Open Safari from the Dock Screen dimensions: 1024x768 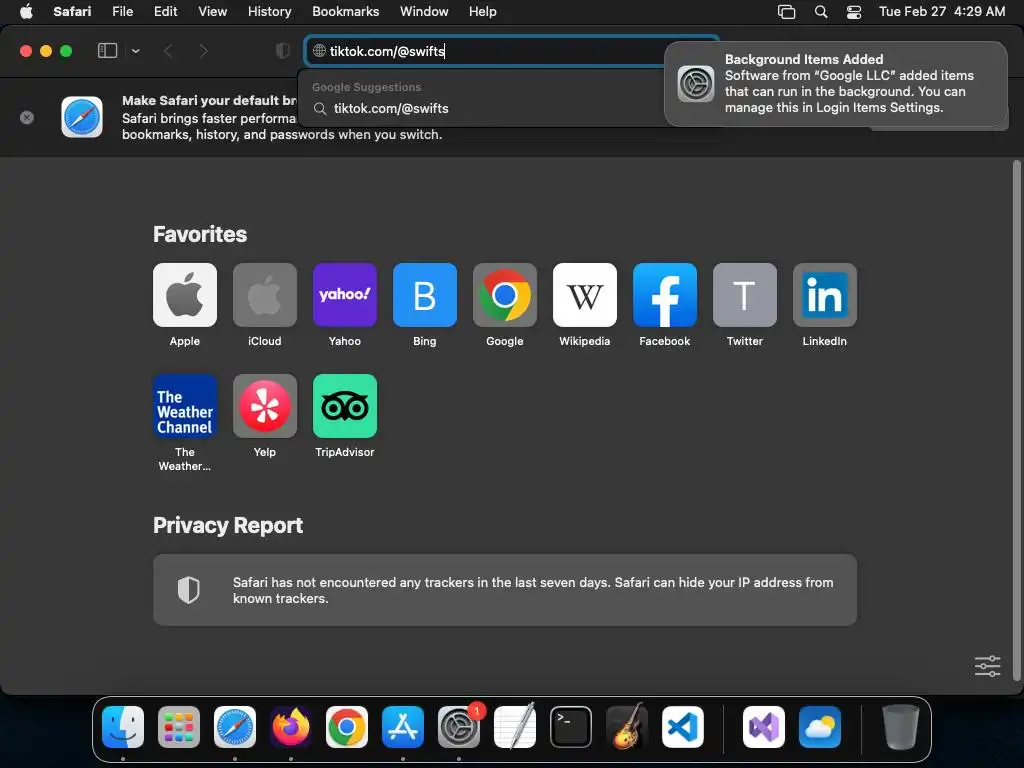tap(235, 727)
